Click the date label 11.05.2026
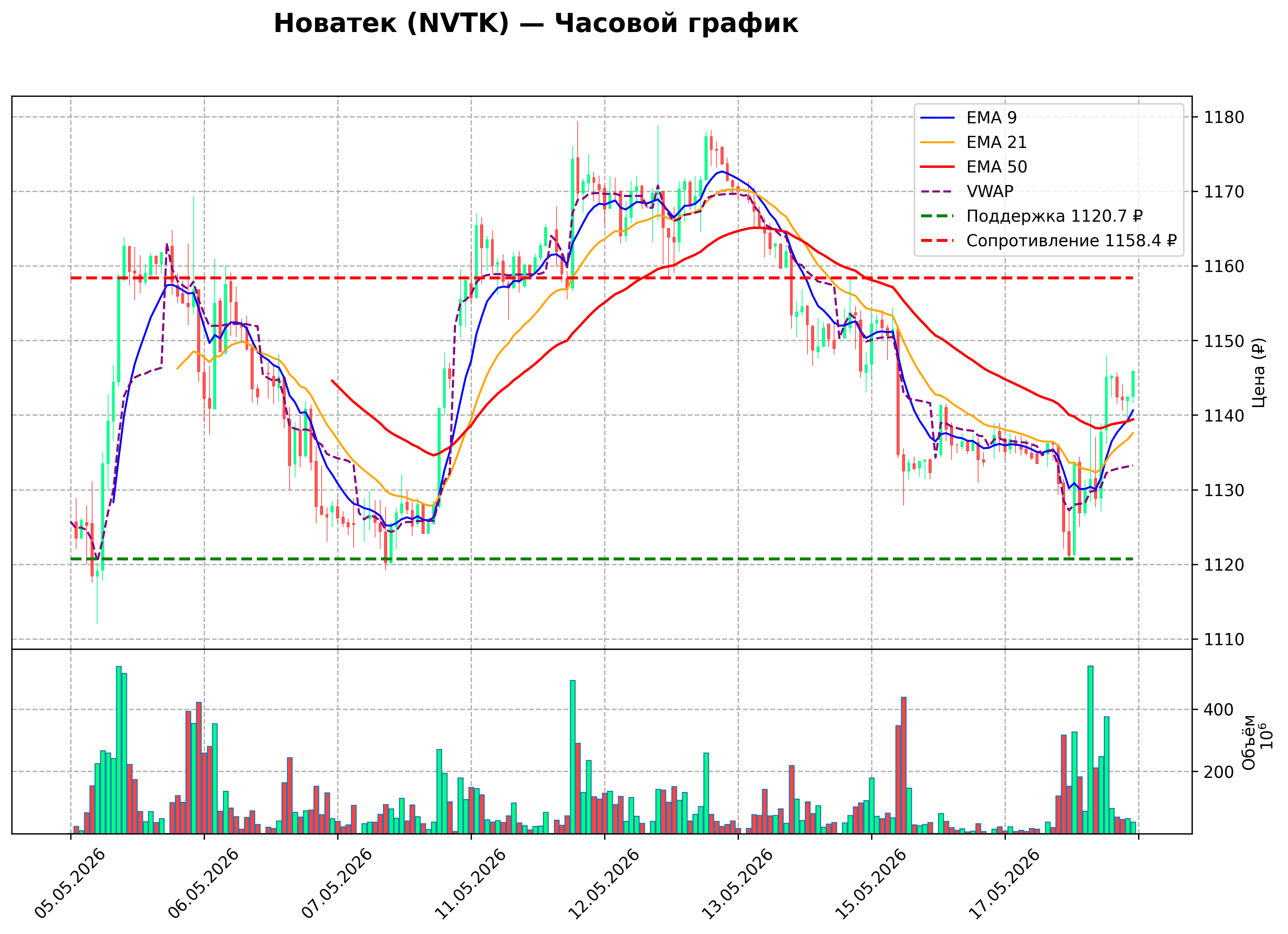This screenshot has height=934, width=1288. pos(470,884)
